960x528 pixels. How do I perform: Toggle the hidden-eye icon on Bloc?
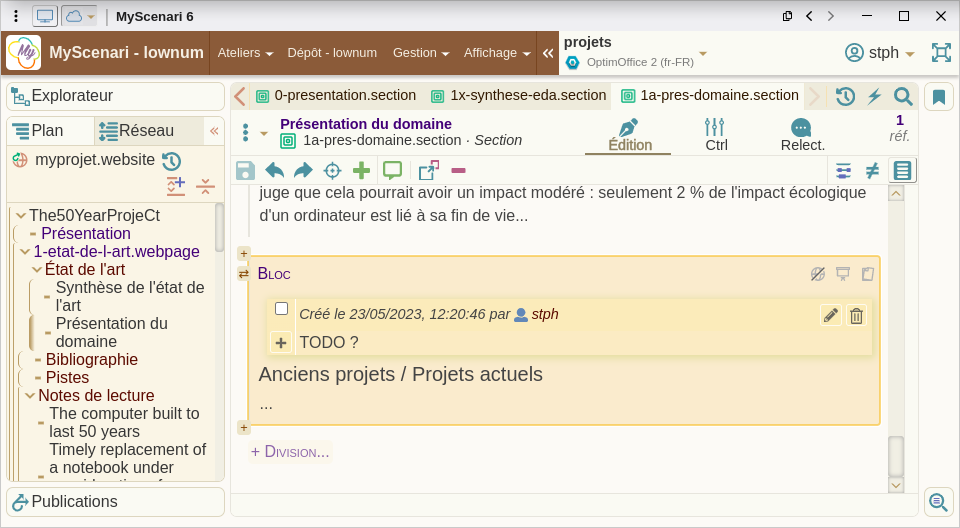click(817, 274)
